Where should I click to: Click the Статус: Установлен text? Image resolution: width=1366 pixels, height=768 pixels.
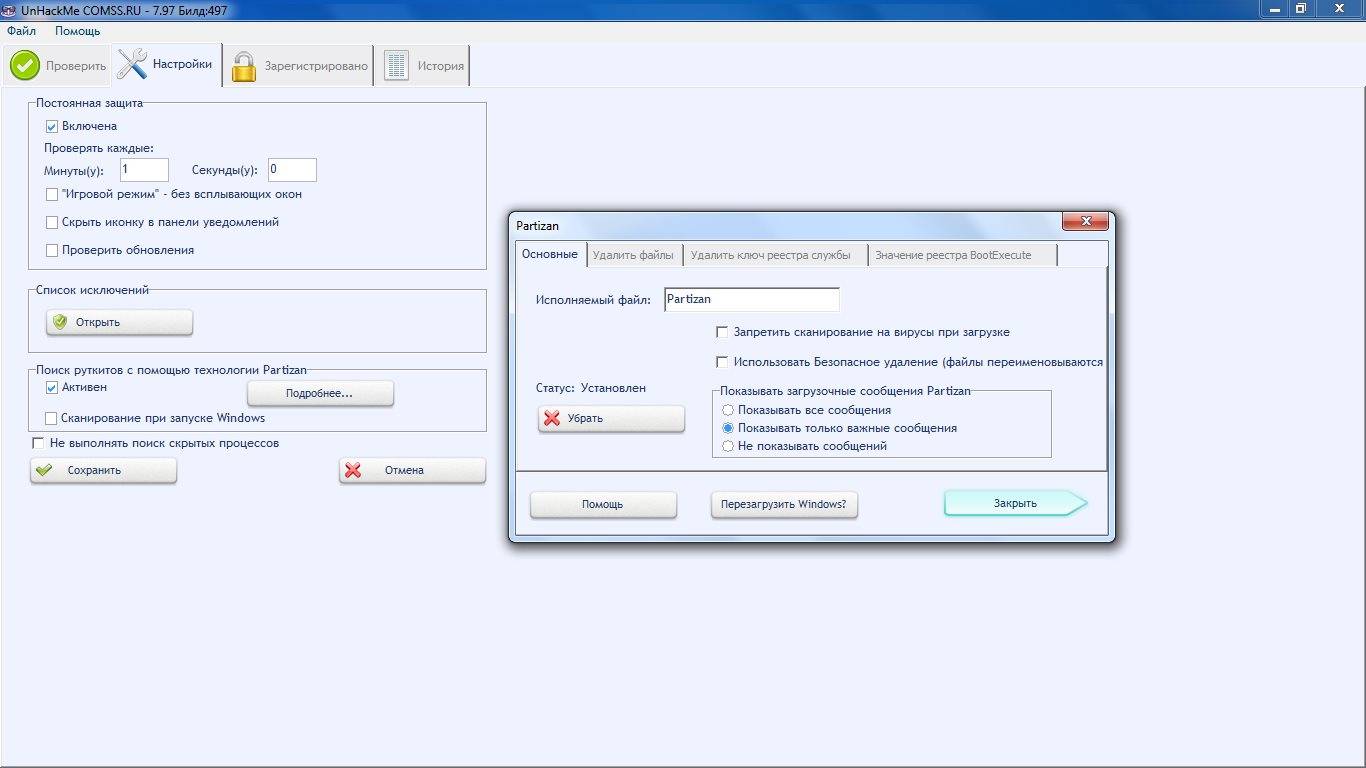pyautogui.click(x=591, y=388)
